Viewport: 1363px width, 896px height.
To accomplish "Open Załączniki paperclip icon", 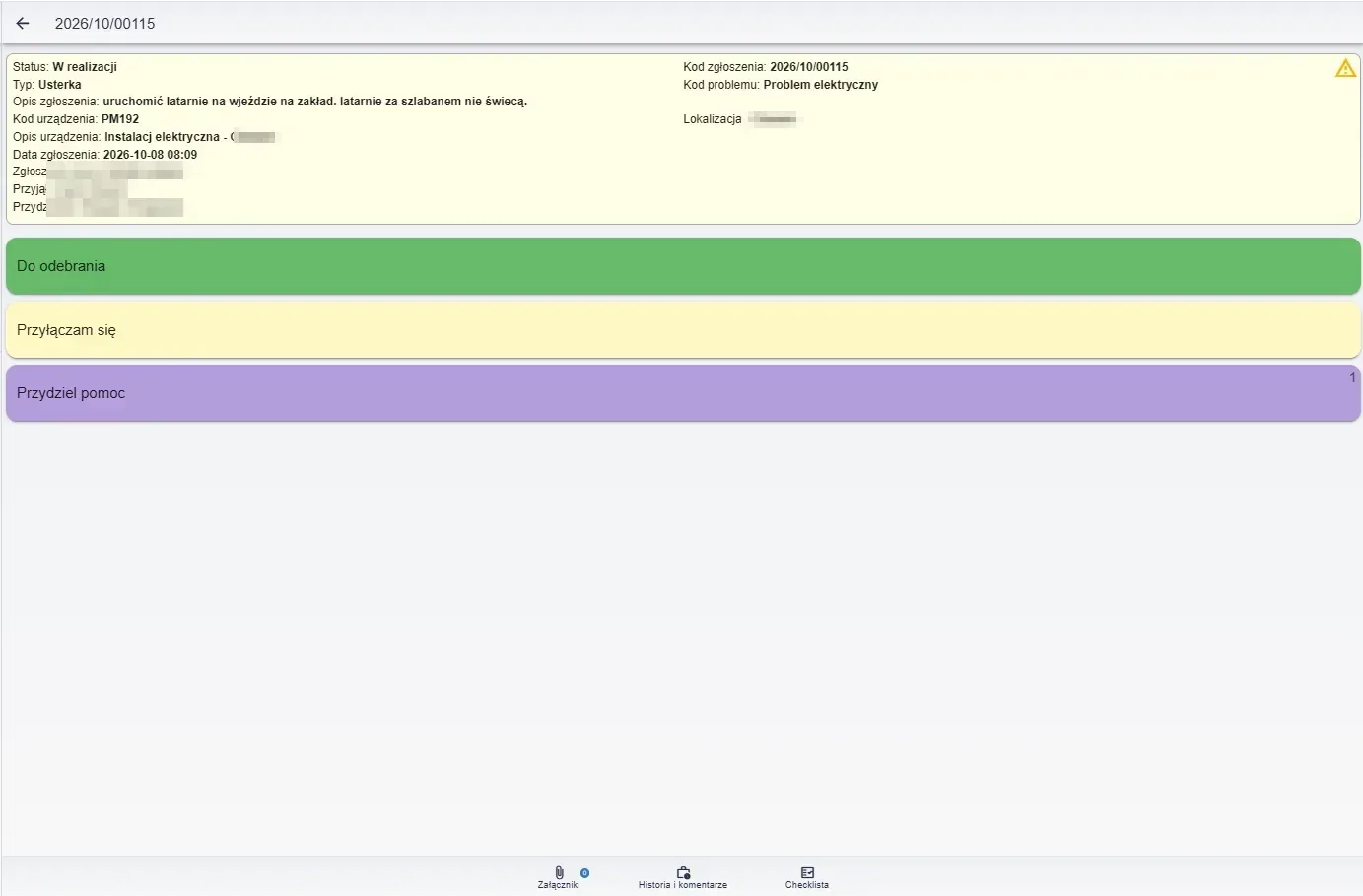I will pos(559,872).
